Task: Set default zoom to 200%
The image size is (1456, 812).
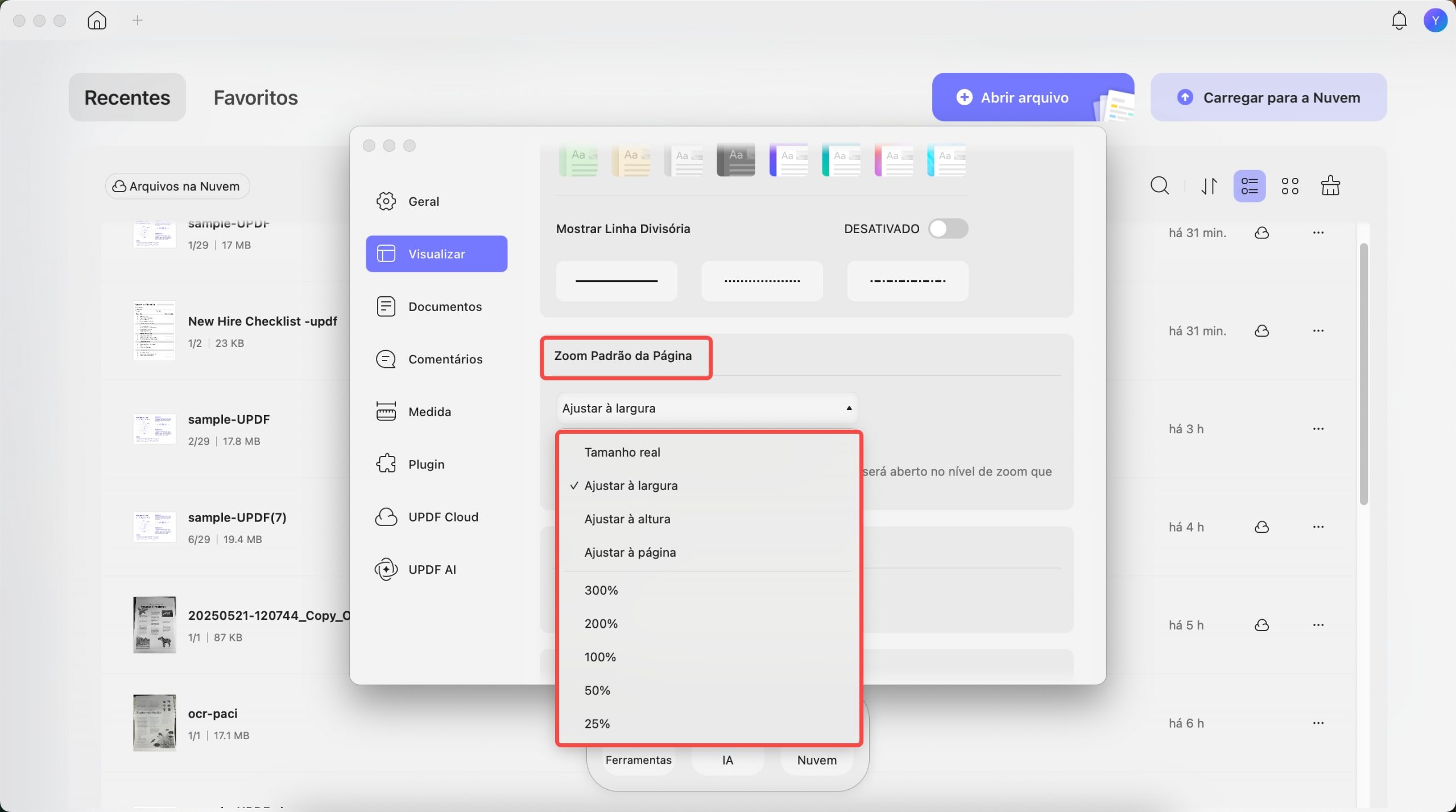Action: [708, 624]
